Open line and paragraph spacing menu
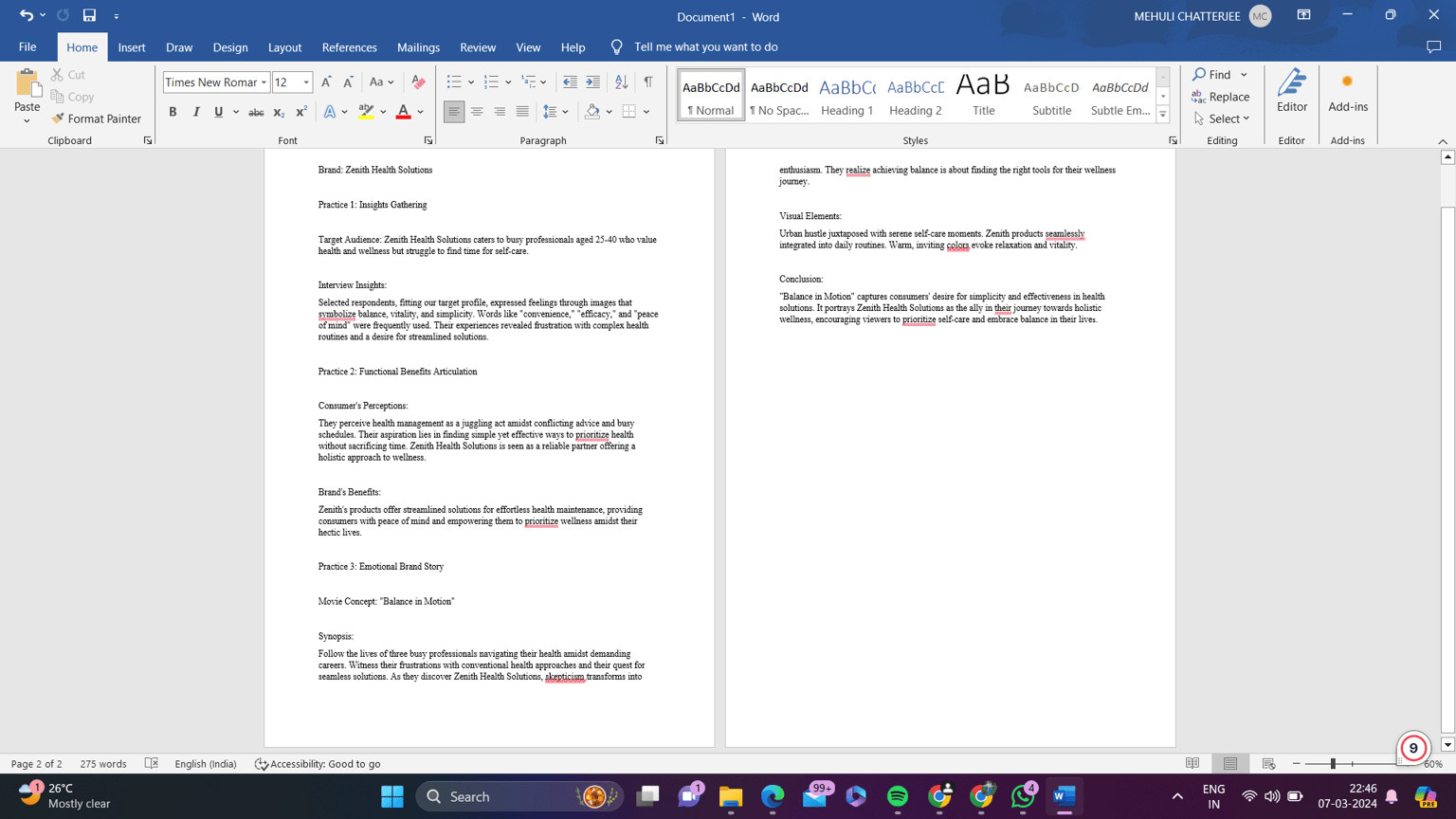 pos(555,112)
